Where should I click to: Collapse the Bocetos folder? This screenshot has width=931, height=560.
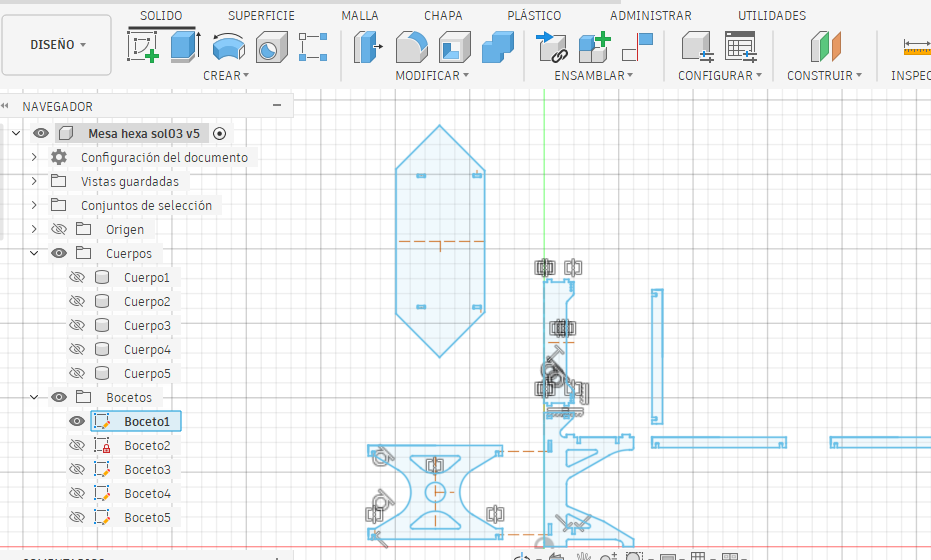coord(34,397)
